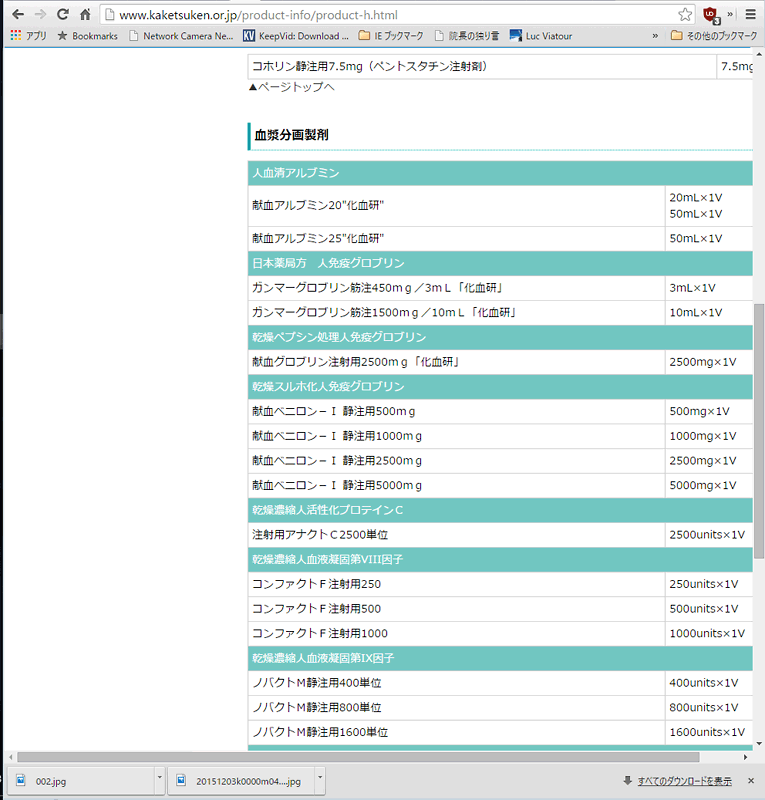
Task: Select 献血アルブミン25"化血研" row
Action: pos(500,238)
